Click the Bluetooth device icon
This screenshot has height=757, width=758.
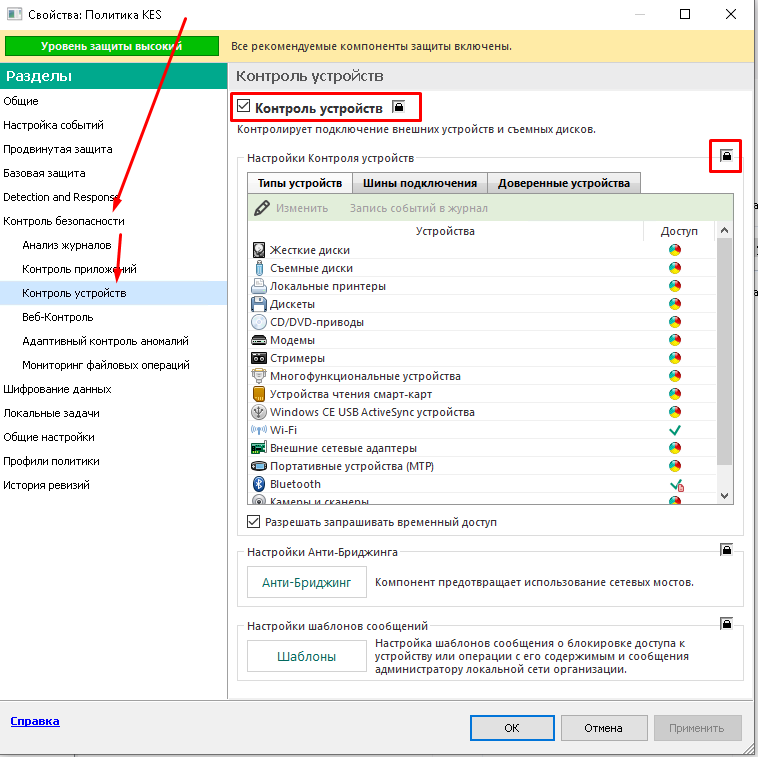(259, 484)
